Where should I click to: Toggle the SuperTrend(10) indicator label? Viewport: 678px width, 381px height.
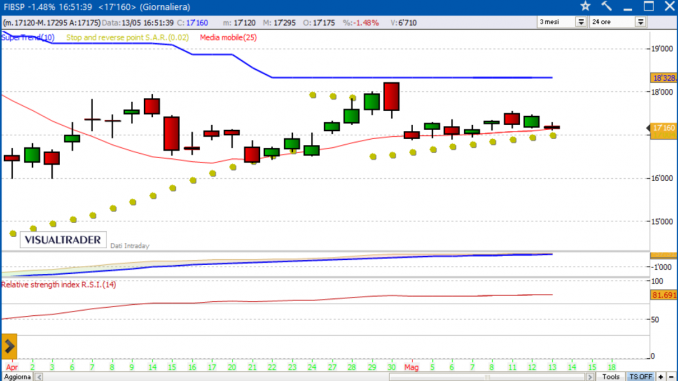pos(28,38)
